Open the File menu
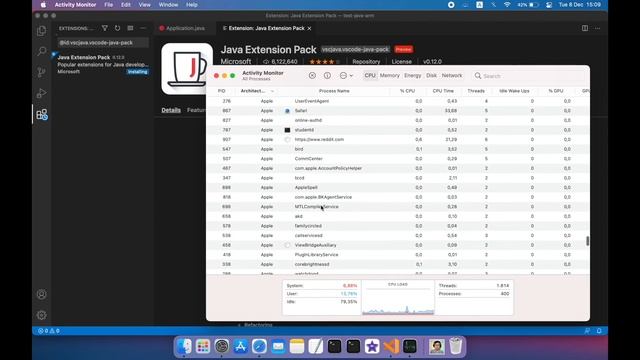This screenshot has height=360, width=640. point(108,5)
